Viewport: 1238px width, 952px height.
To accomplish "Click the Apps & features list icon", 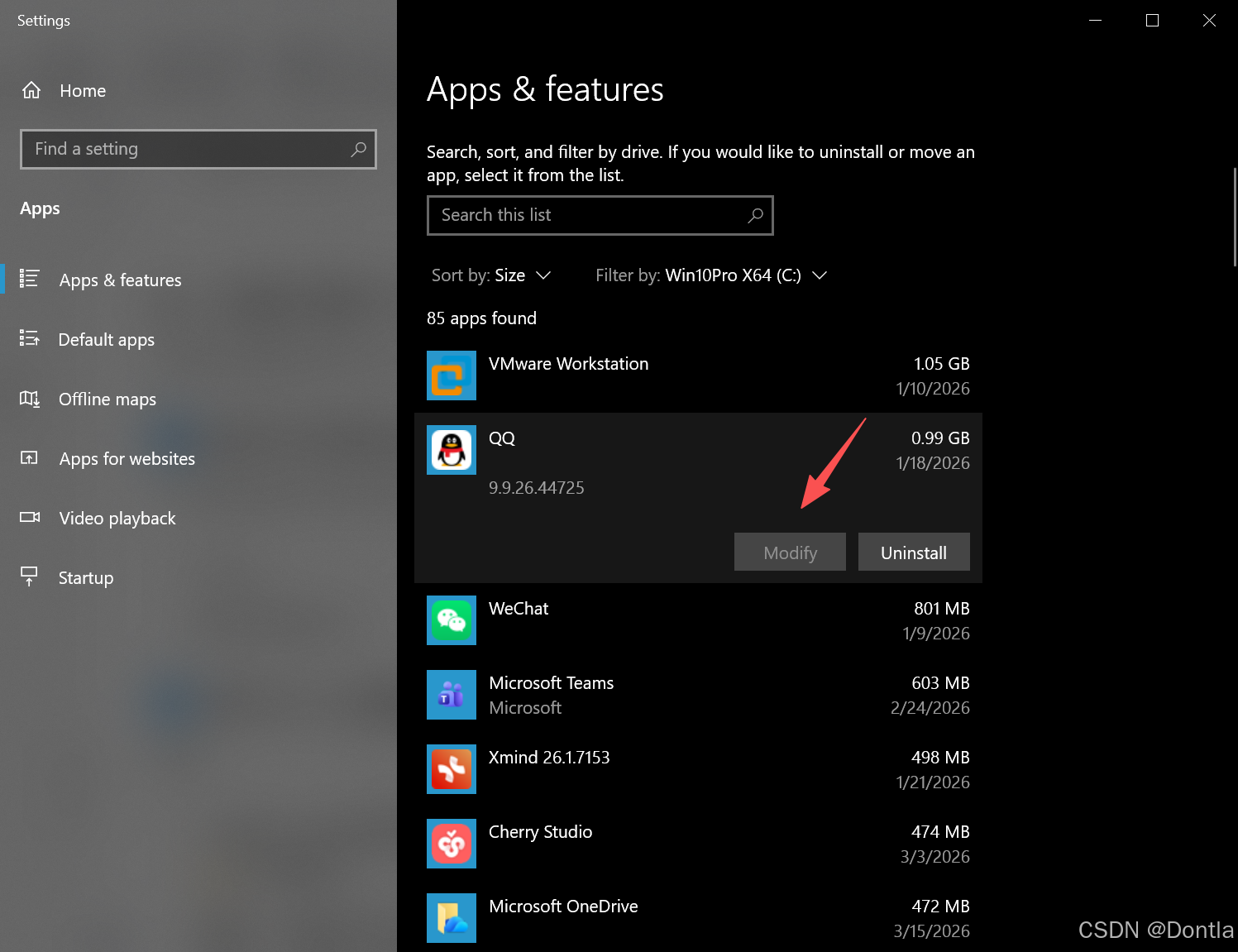I will 30,279.
